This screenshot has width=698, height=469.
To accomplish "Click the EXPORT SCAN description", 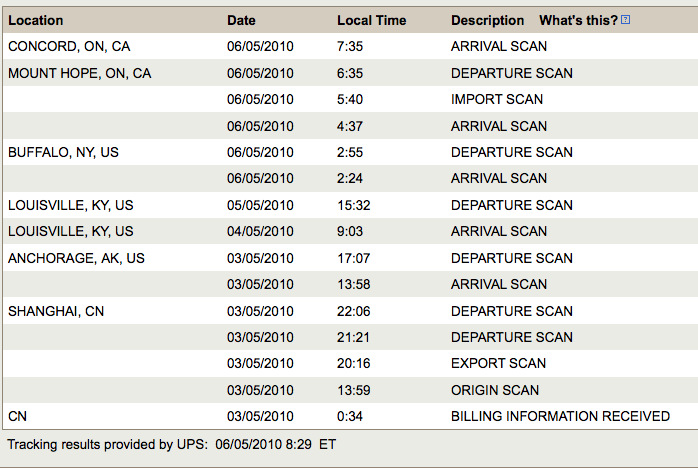I will click(498, 364).
